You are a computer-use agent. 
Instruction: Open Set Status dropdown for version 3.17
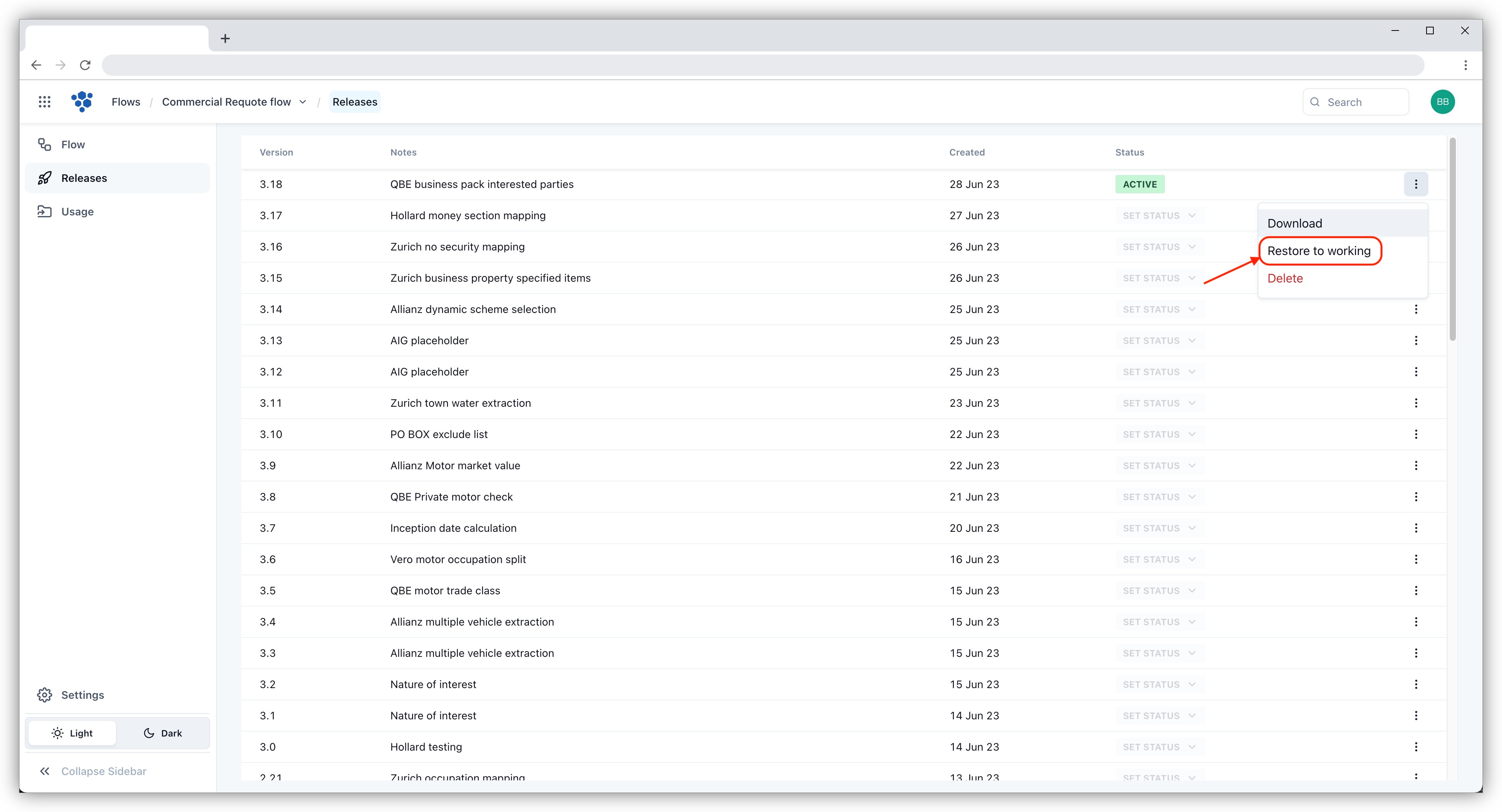pyautogui.click(x=1159, y=216)
